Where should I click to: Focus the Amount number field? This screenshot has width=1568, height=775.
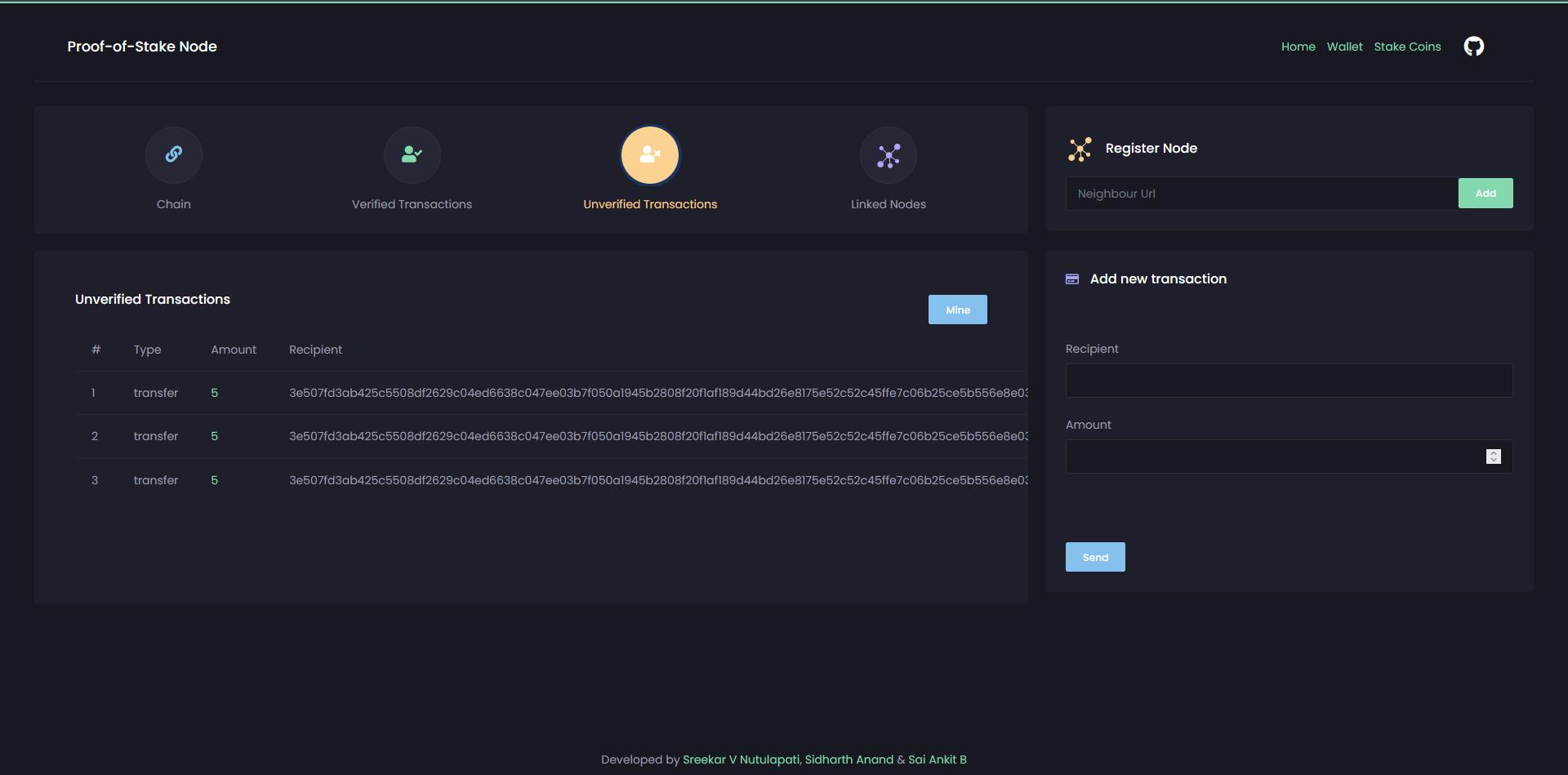1274,457
